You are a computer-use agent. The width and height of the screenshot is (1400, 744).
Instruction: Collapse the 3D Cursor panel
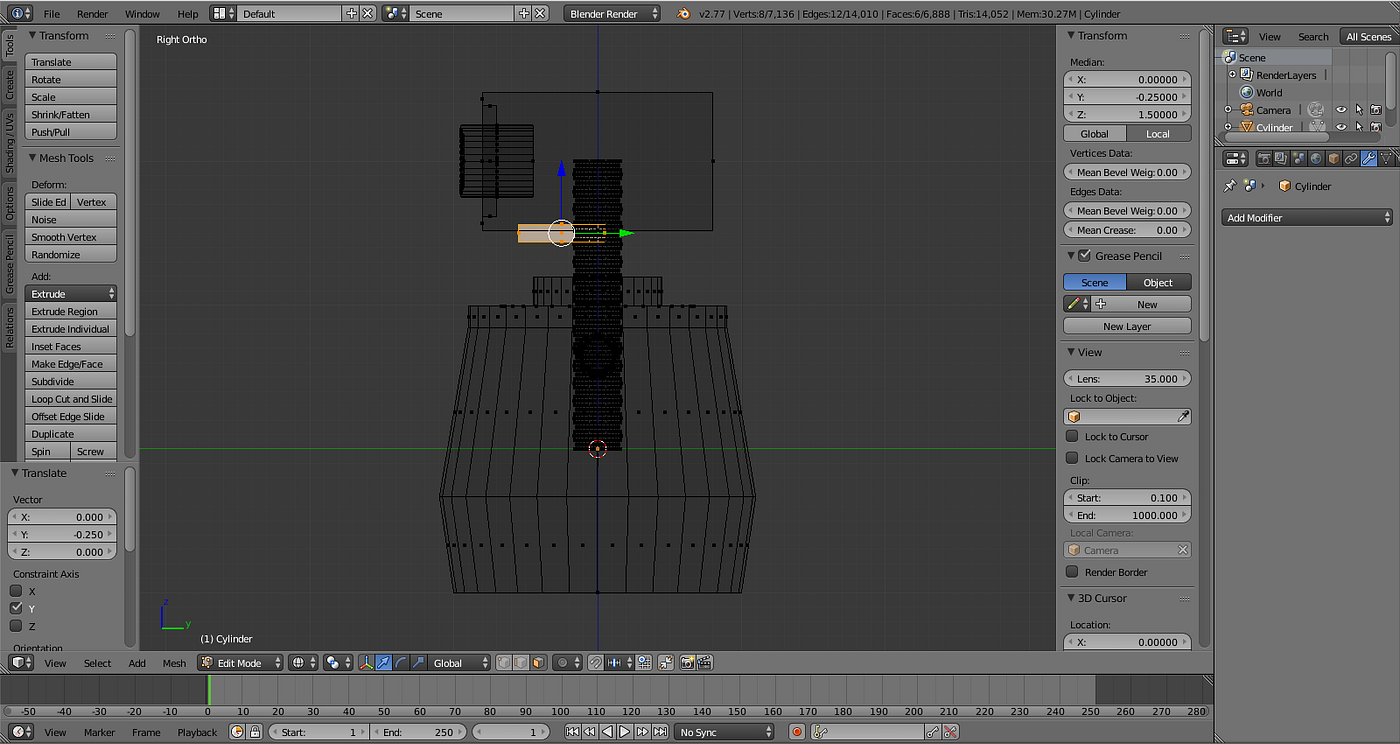(1071, 598)
